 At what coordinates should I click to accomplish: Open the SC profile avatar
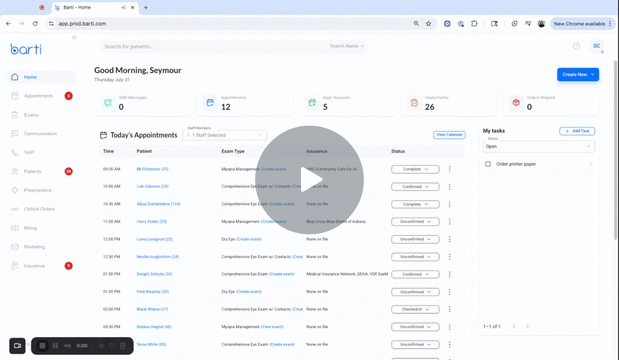[596, 46]
